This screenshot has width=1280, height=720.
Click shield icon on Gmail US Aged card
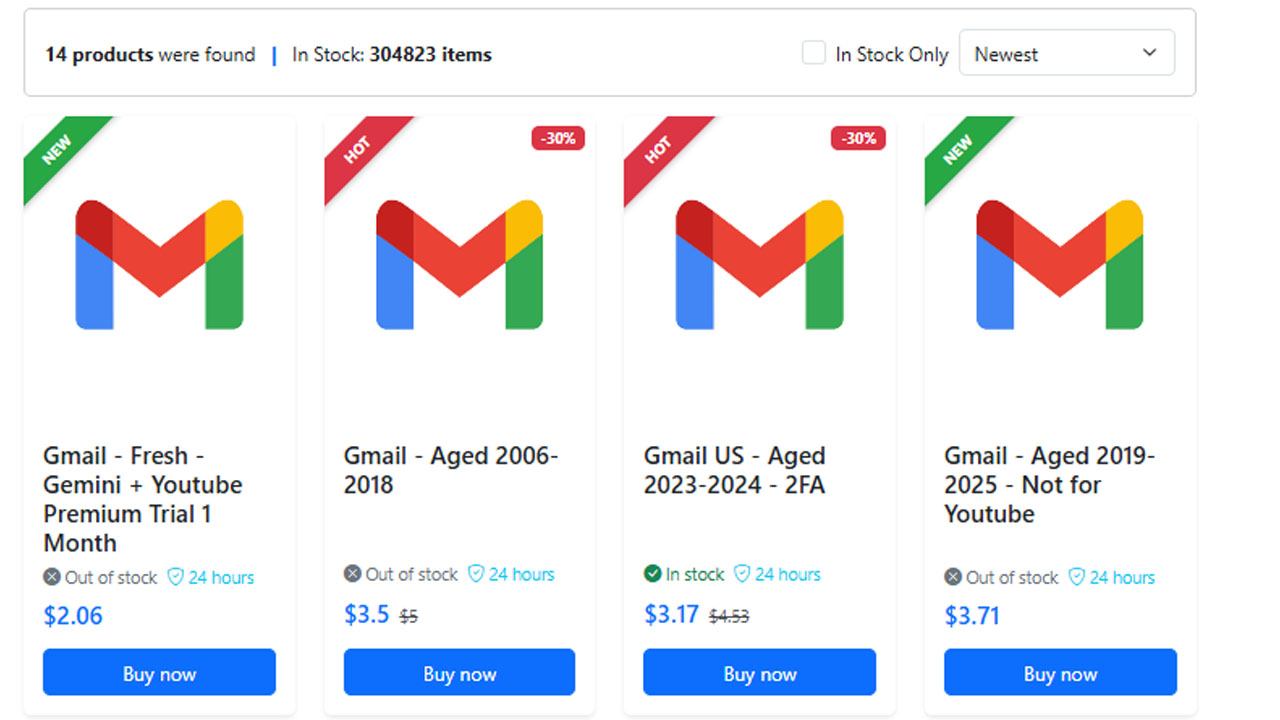coord(742,574)
